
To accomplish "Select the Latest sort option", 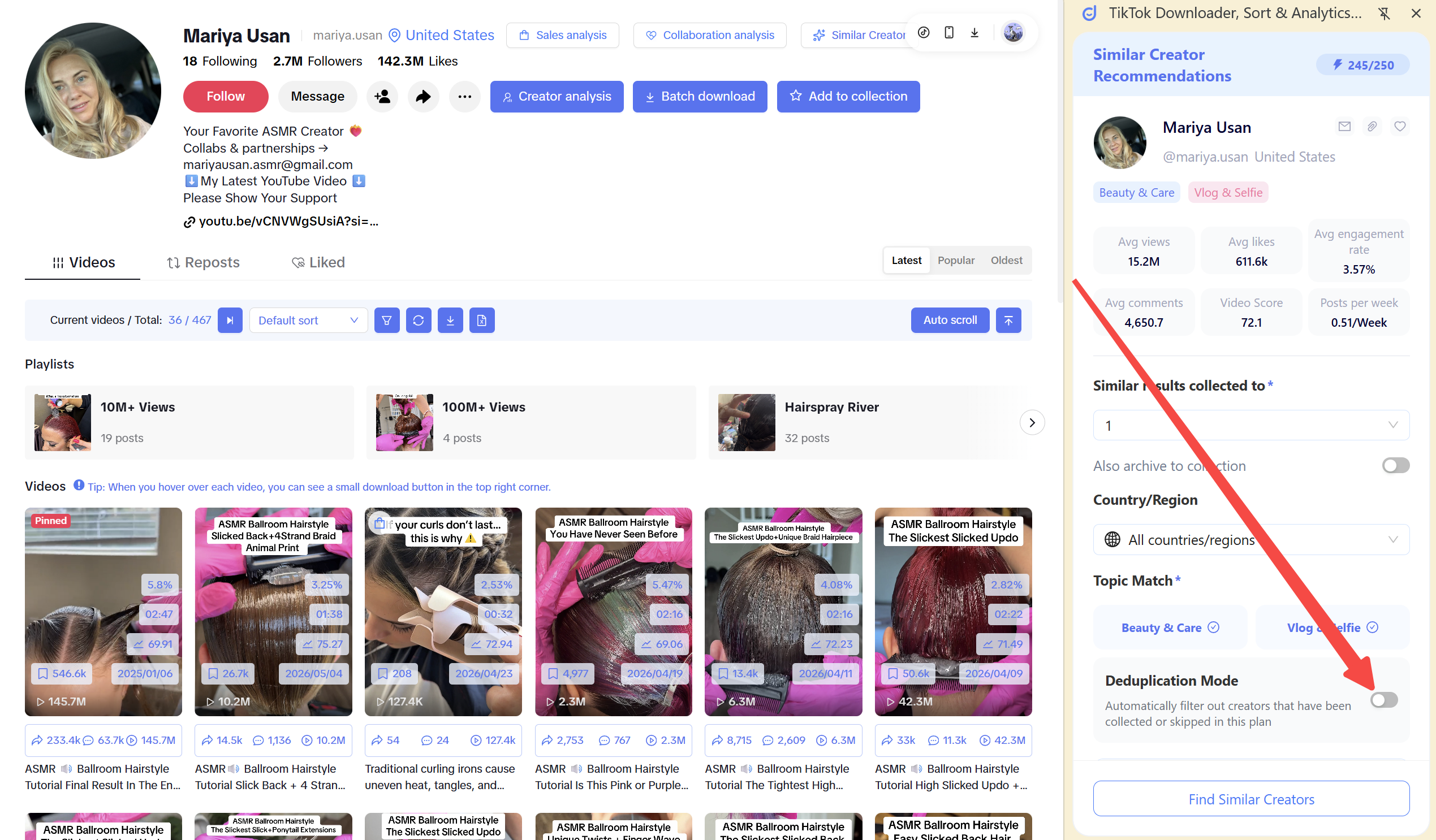I will (x=907, y=260).
